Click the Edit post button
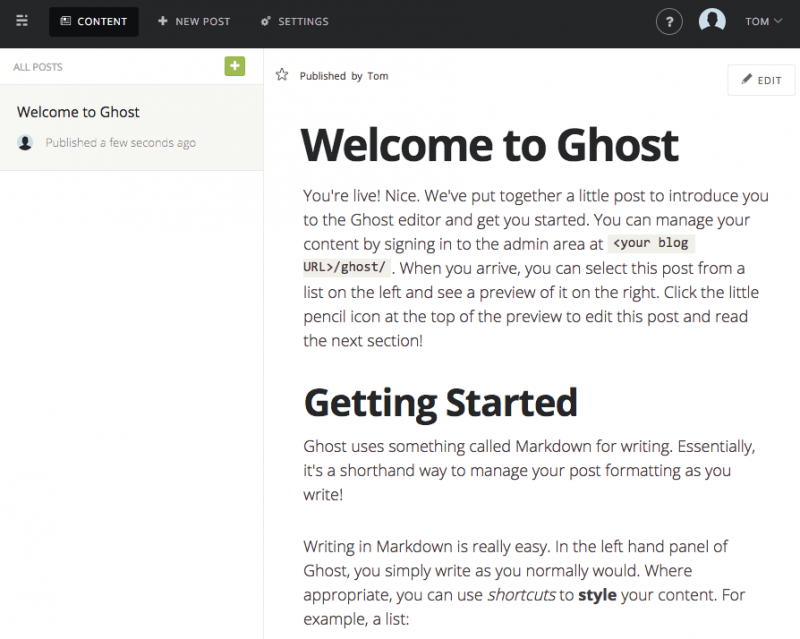The image size is (800, 639). coord(761,80)
